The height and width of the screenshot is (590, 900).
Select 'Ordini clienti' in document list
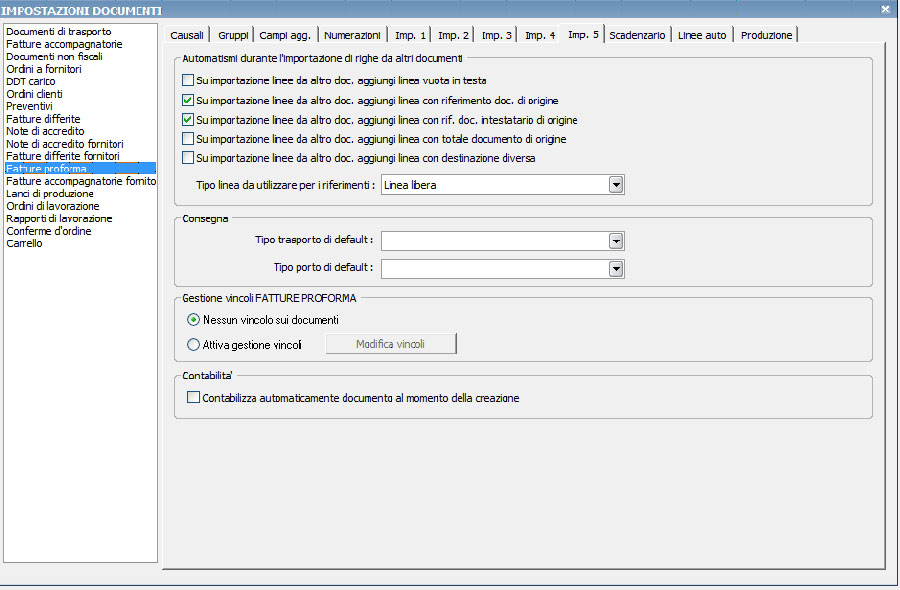(34, 94)
